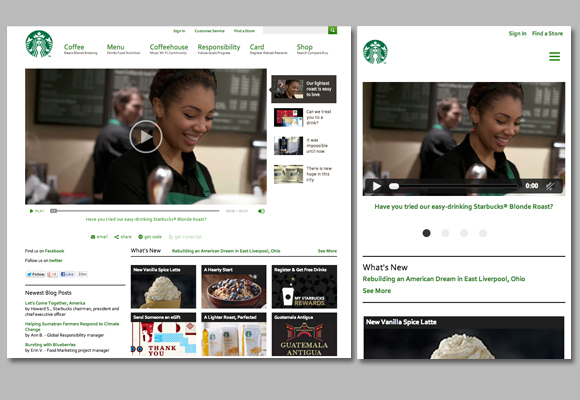Click the get code icon link
This screenshot has width=580, height=400.
[x=150, y=237]
